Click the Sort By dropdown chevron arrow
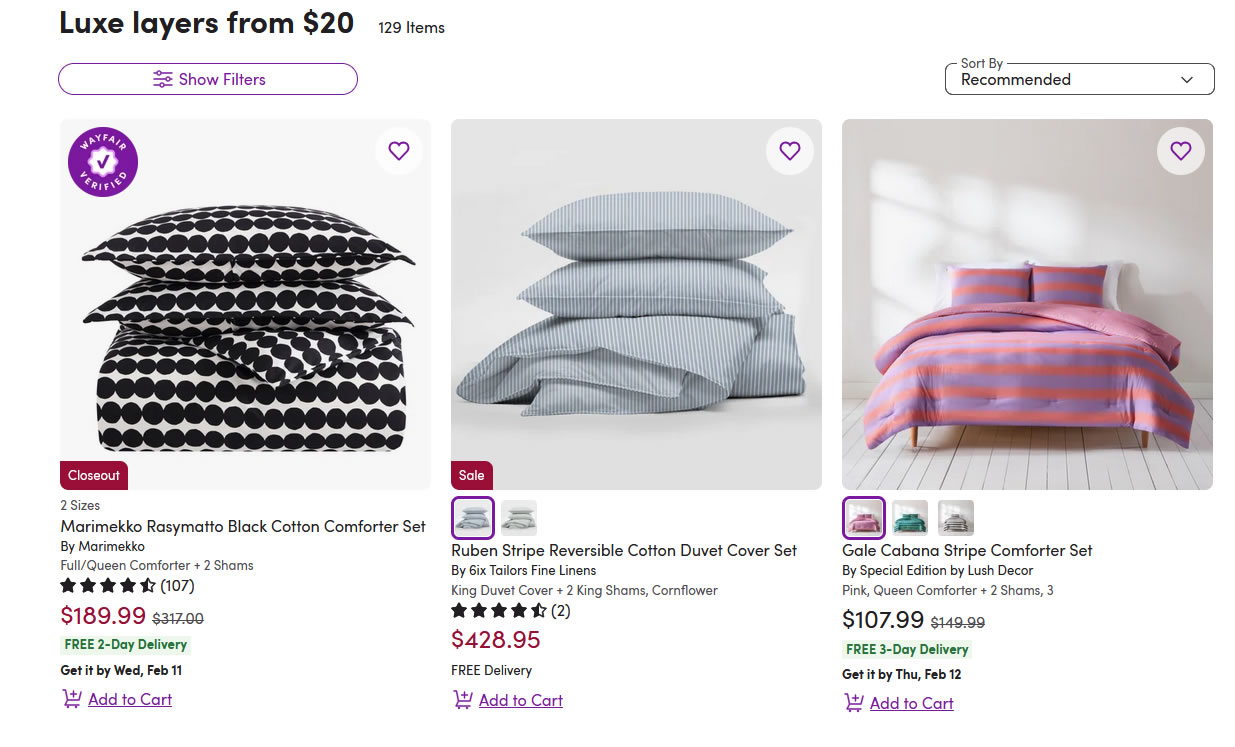 tap(1187, 80)
